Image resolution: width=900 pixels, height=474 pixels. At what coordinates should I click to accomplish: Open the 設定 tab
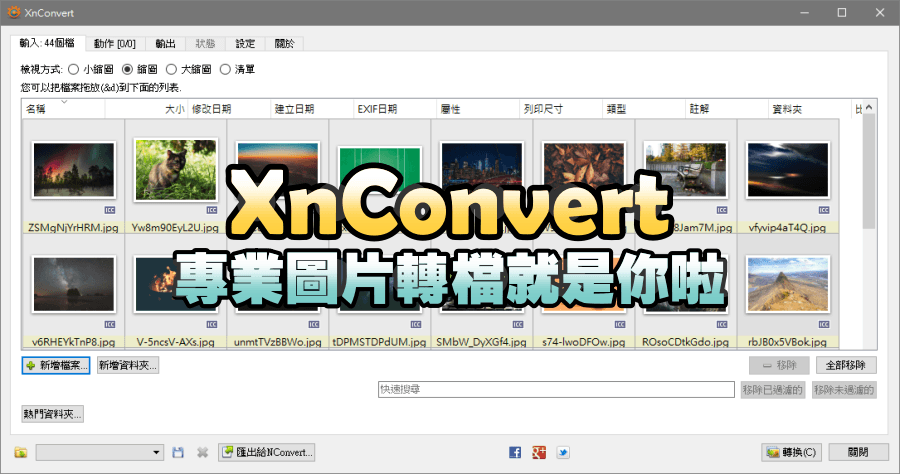pos(245,44)
